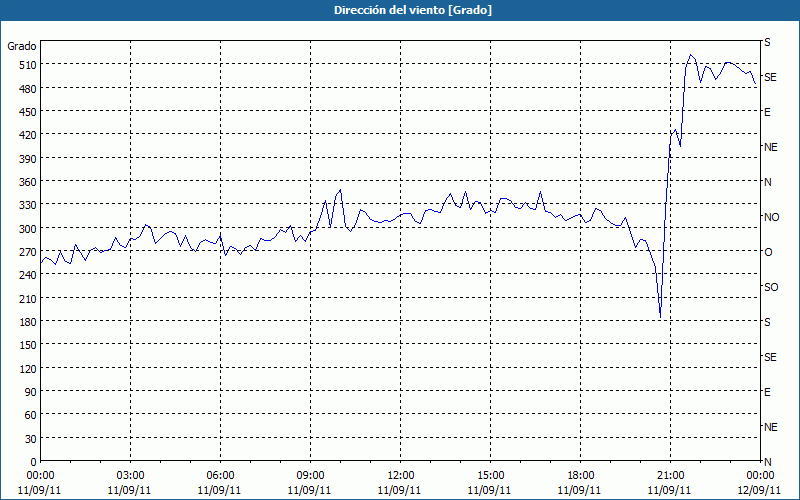Image resolution: width=800 pixels, height=500 pixels.
Task: Pick the 12:00 time axis label
Action: tap(401, 476)
